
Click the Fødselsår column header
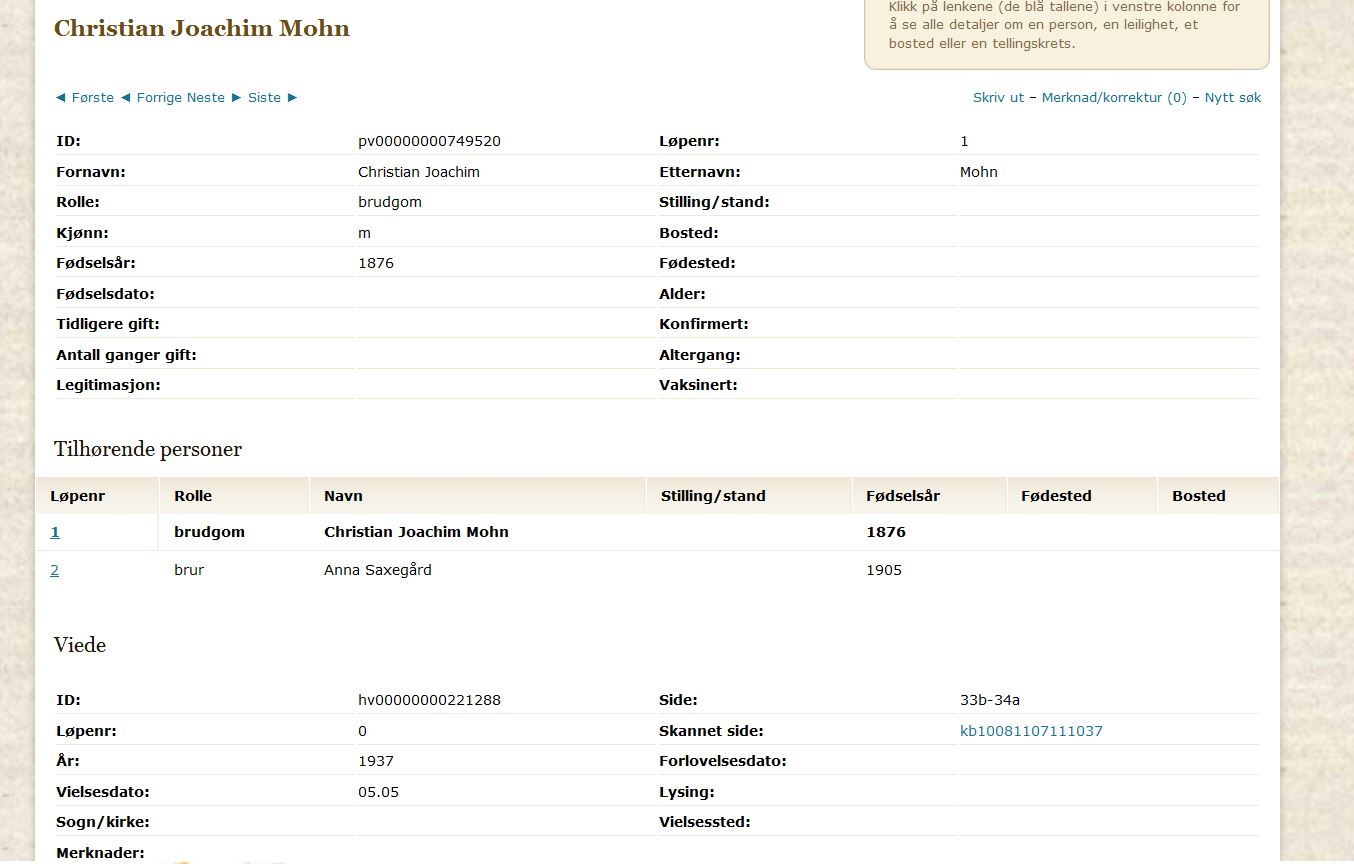(x=903, y=496)
